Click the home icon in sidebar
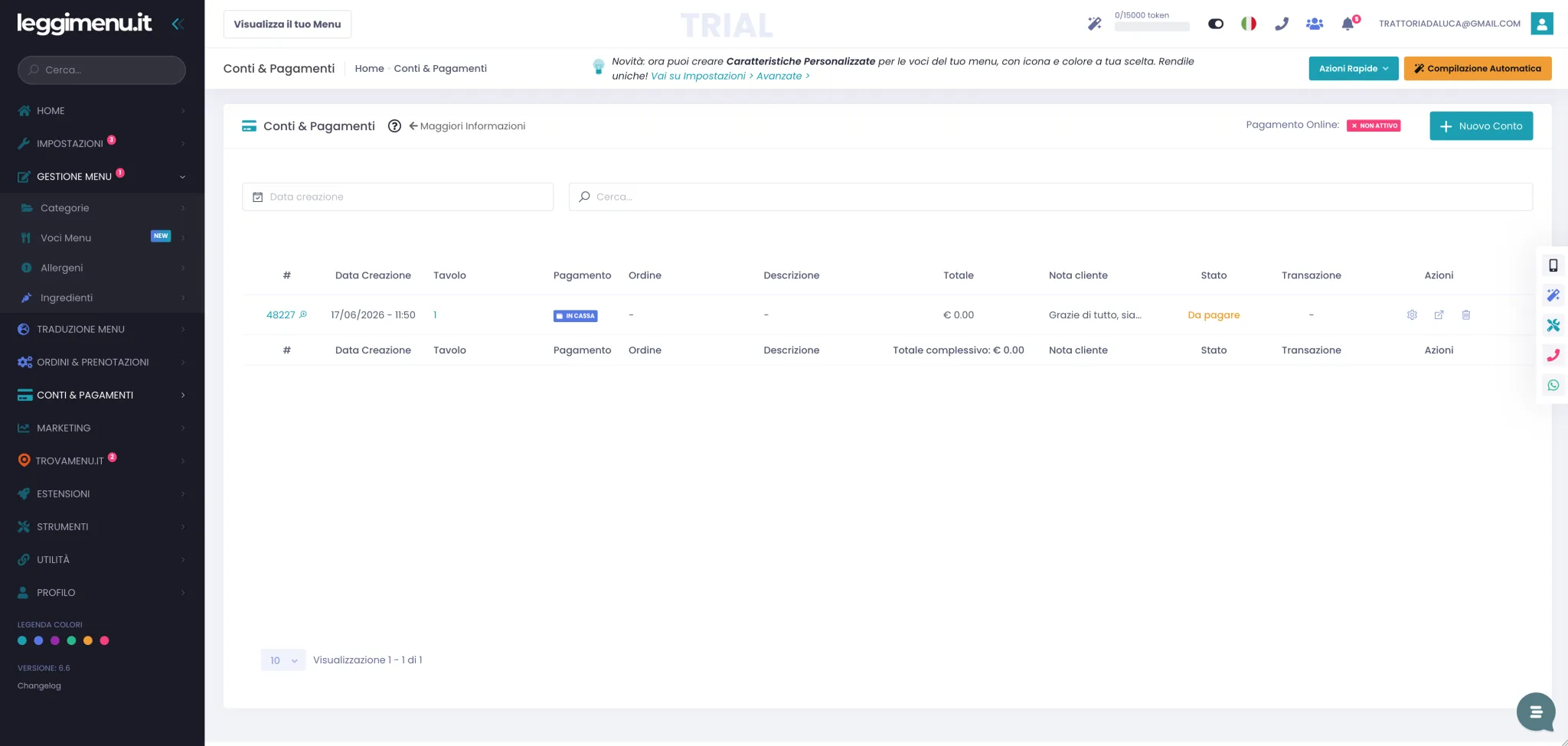This screenshot has width=1568, height=746. point(24,111)
